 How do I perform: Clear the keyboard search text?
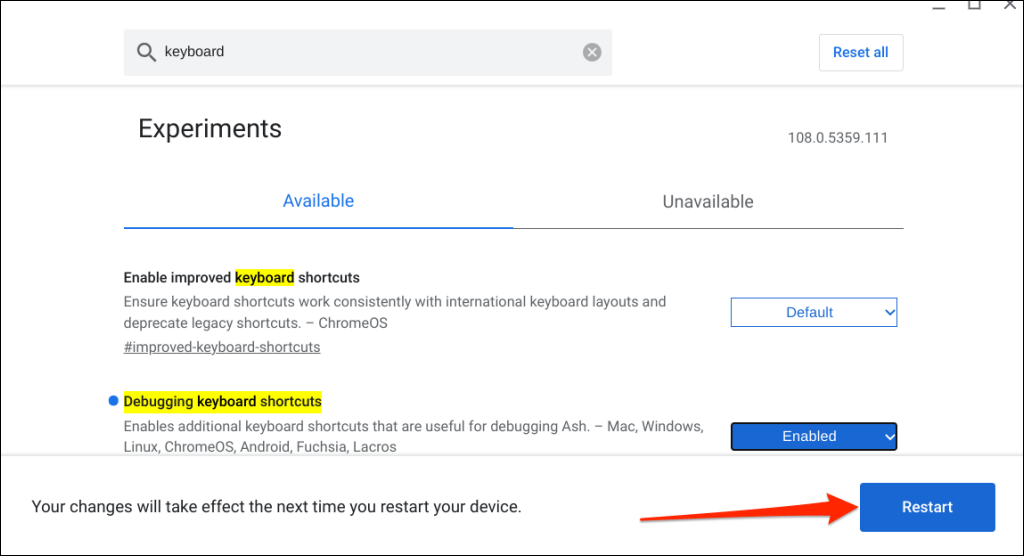pos(592,52)
